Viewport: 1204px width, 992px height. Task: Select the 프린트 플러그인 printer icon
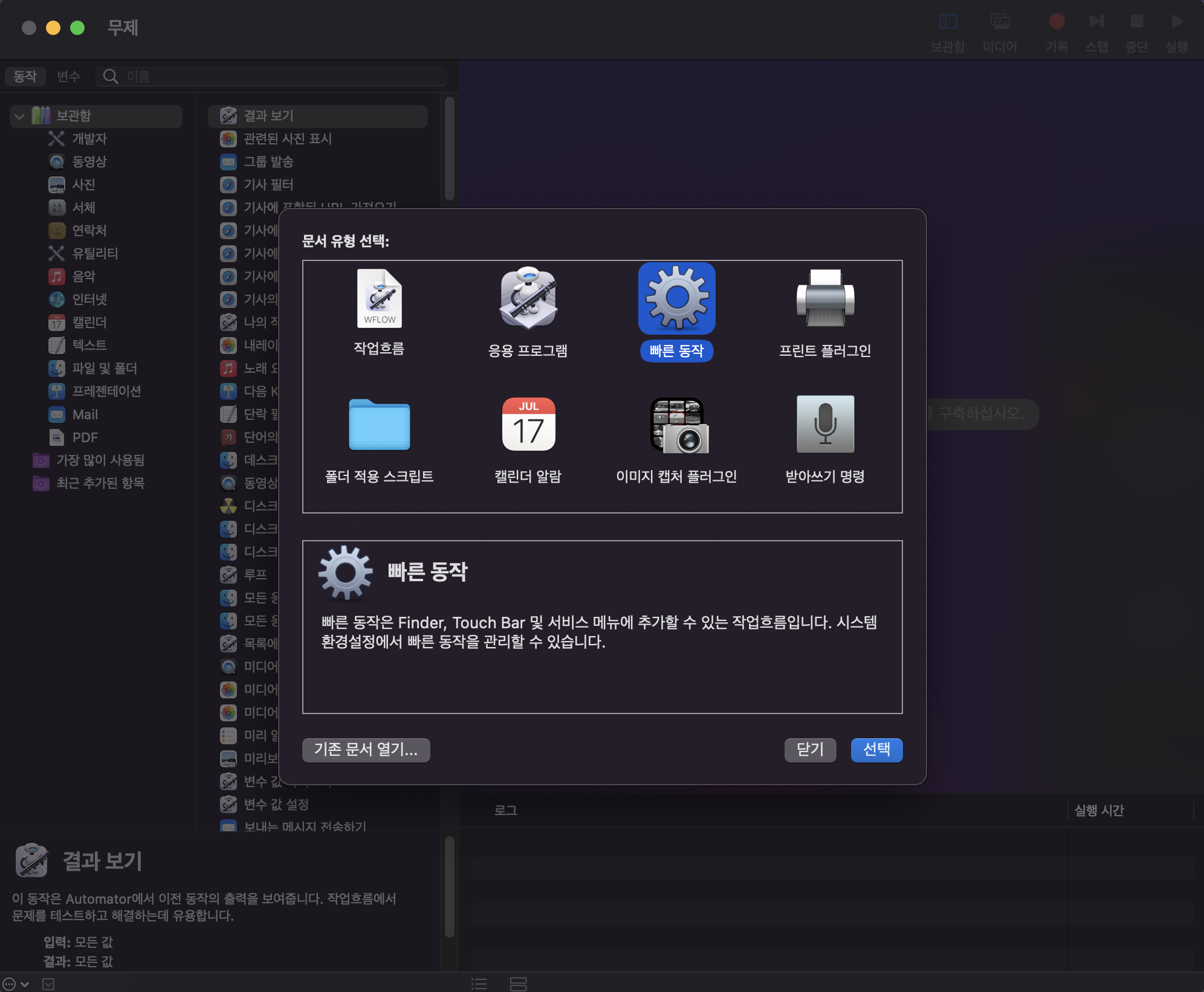(x=825, y=299)
